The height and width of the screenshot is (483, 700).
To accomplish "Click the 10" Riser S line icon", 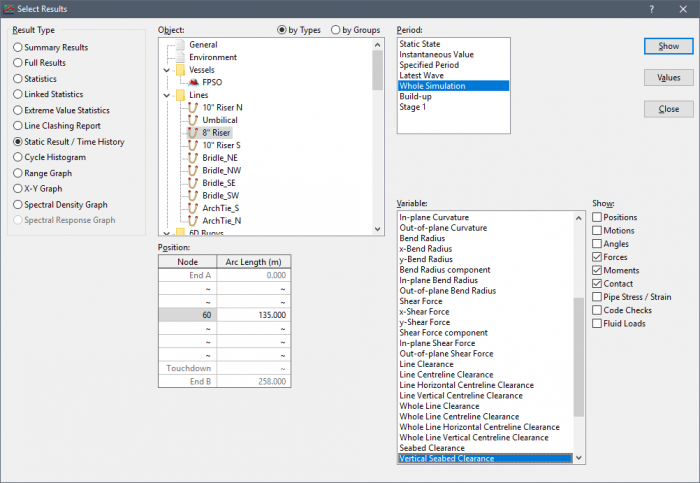I will click(x=193, y=145).
